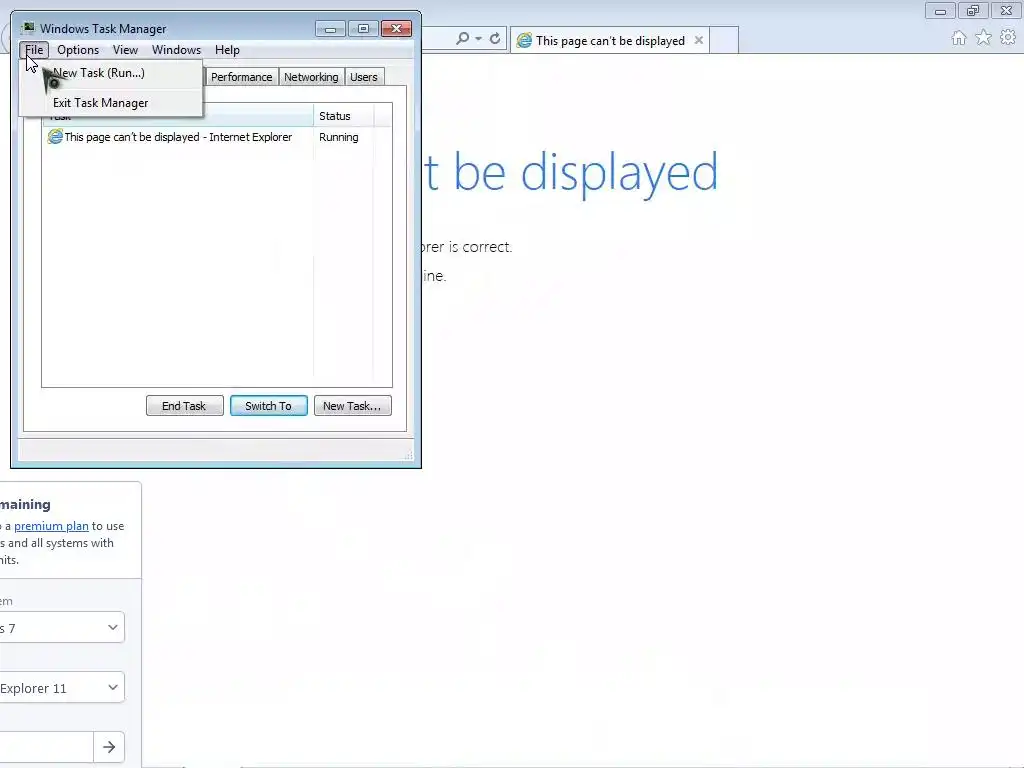
Task: Open the Windows menu
Action: (x=176, y=50)
